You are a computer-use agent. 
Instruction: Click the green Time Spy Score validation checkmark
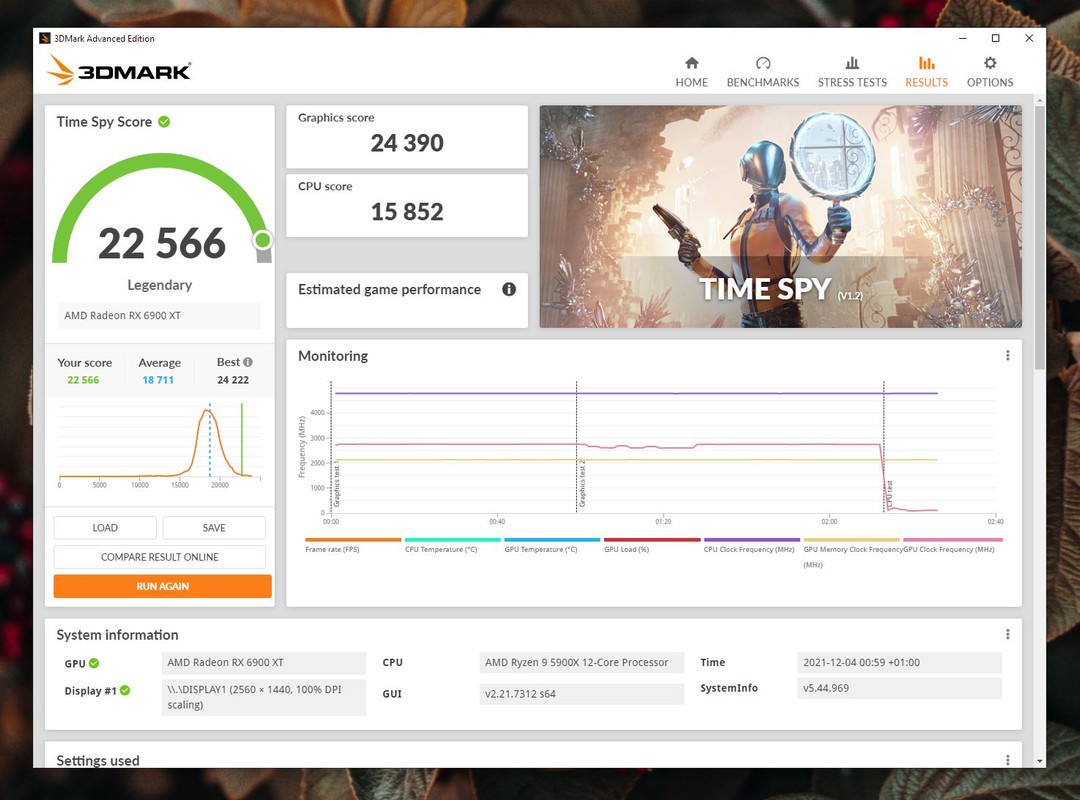click(x=164, y=122)
